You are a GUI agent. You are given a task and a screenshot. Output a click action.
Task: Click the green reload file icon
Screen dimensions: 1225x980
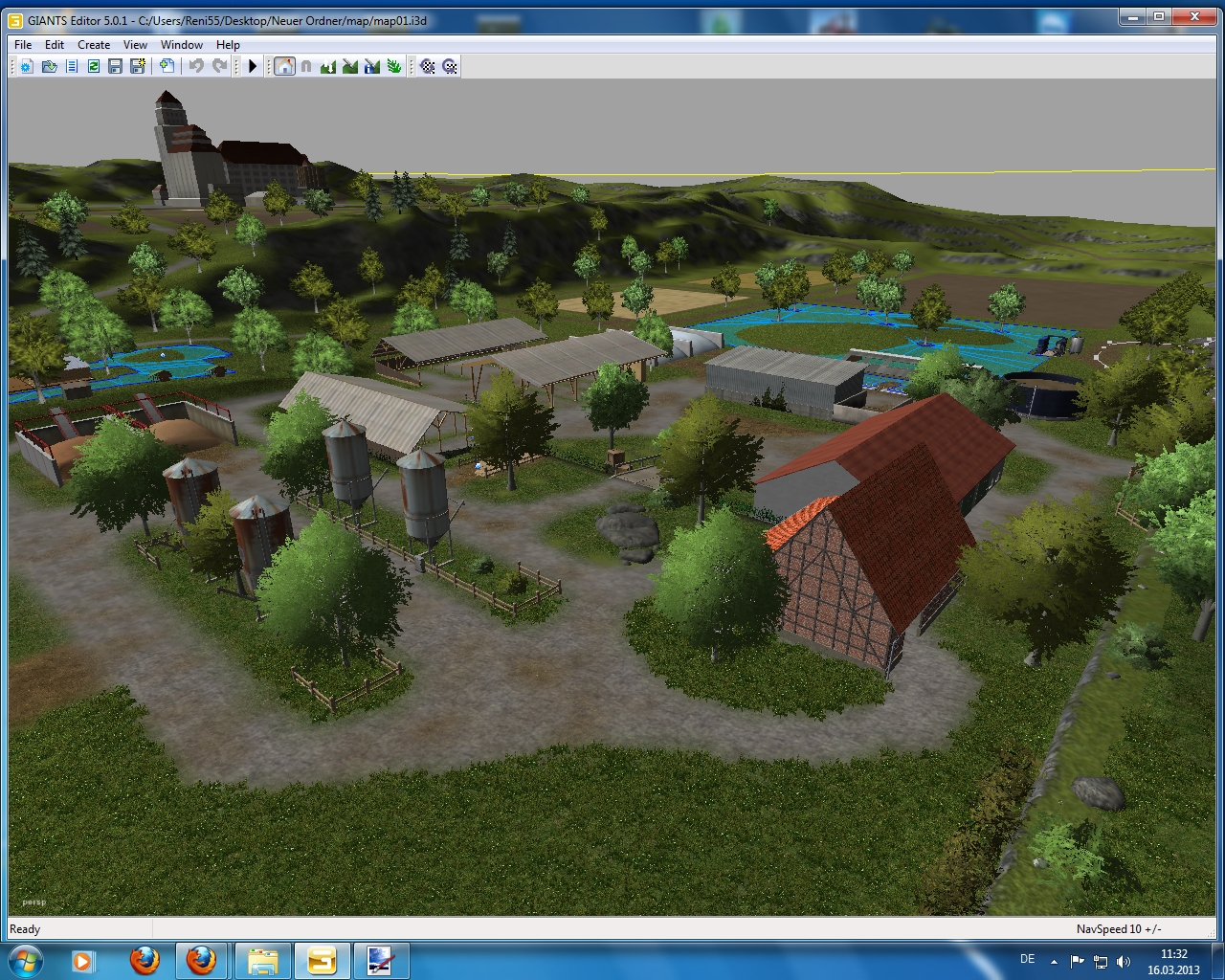(x=94, y=66)
